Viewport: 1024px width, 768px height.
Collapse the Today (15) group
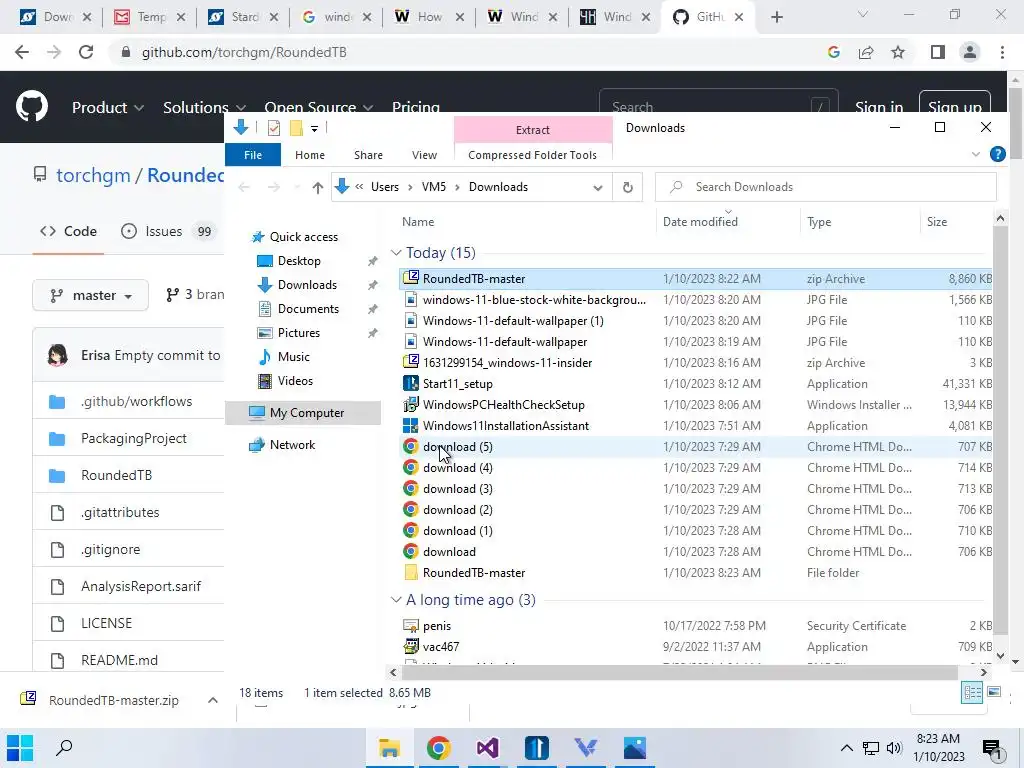[396, 253]
